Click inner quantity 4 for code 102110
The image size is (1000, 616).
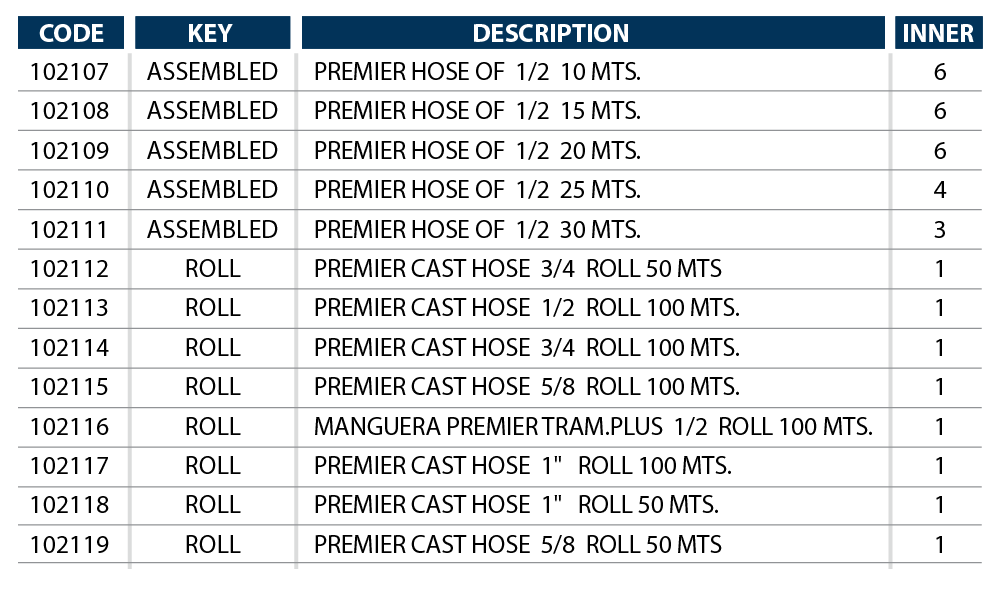point(939,190)
